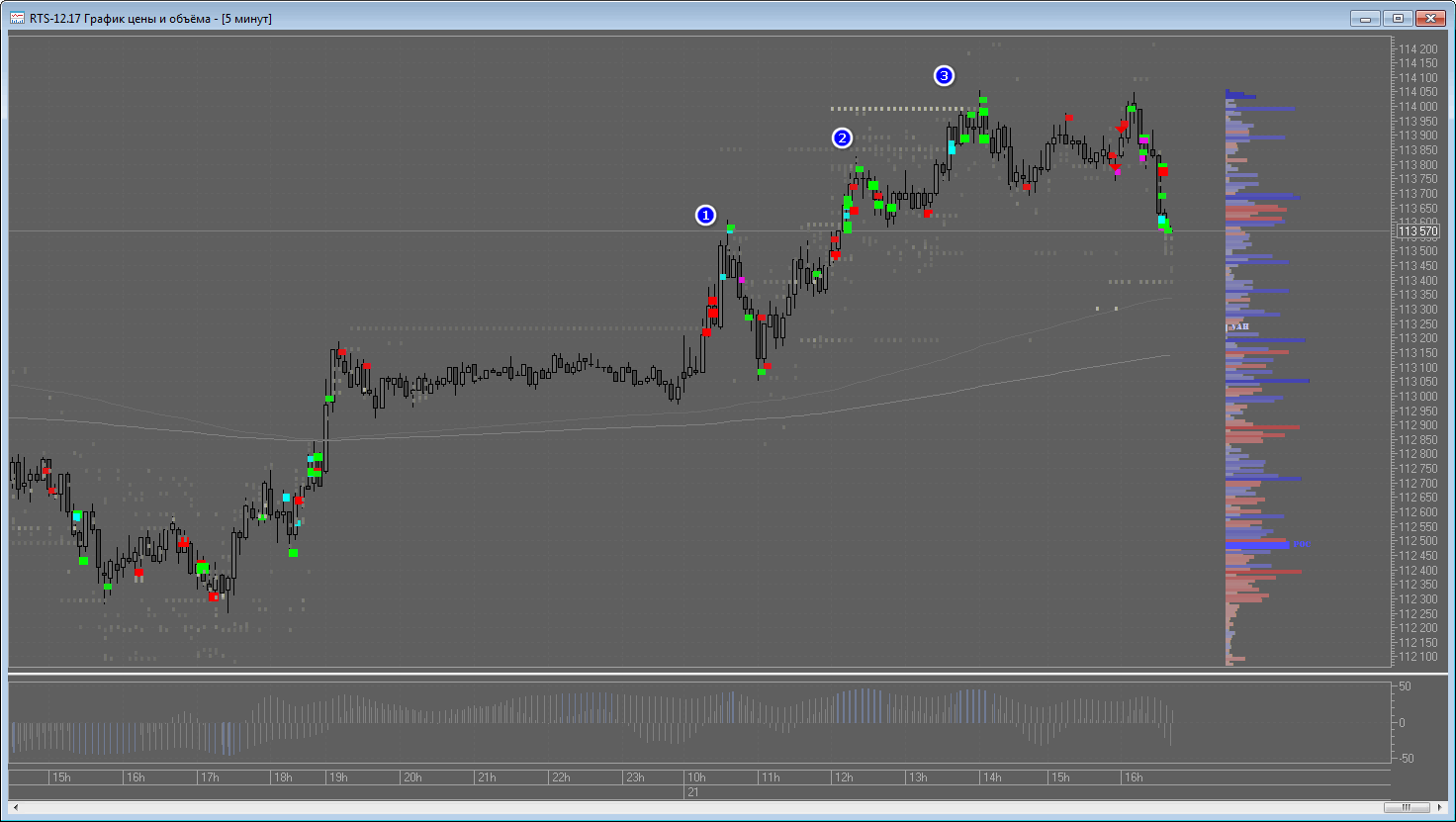The width and height of the screenshot is (1456, 822).
Task: Click the 11h time axis label
Action: coord(770,777)
